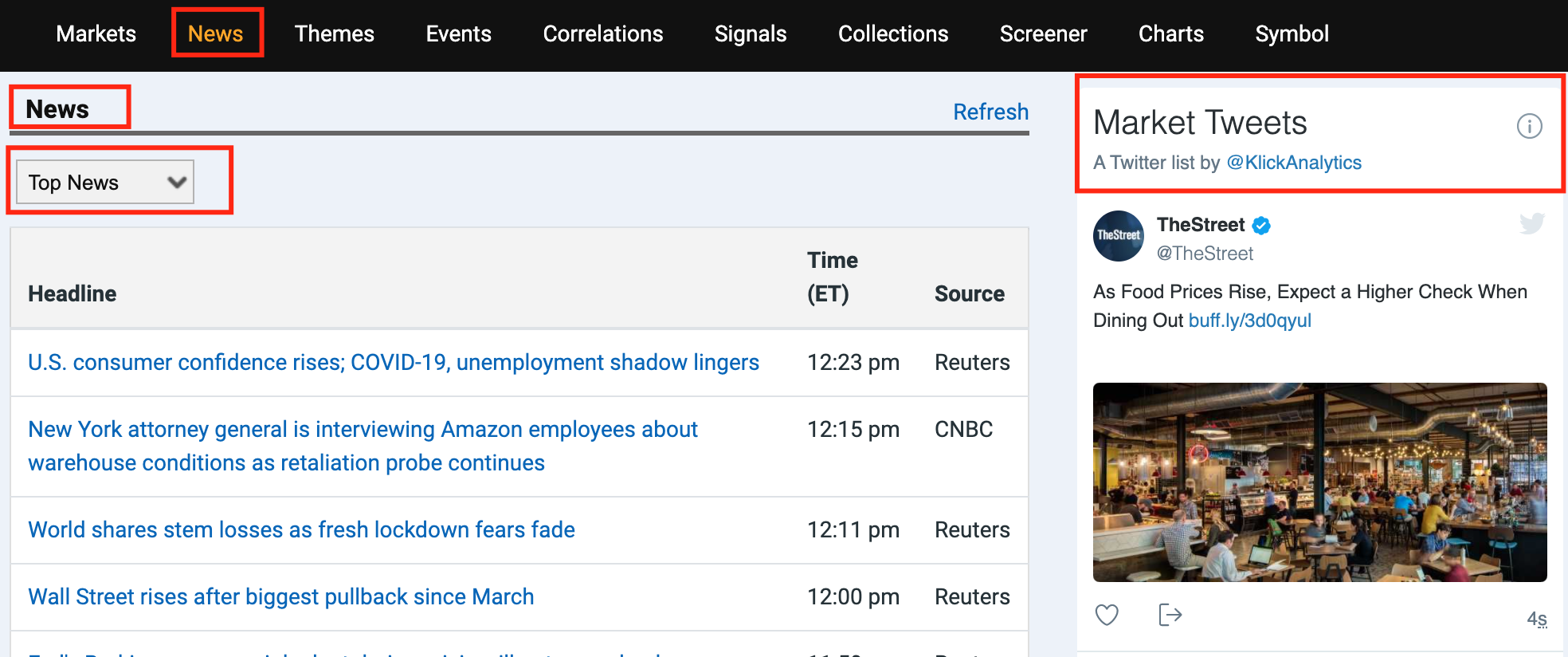Click the 12:11 pm time cell
This screenshot has height=657, width=1568.
click(853, 529)
